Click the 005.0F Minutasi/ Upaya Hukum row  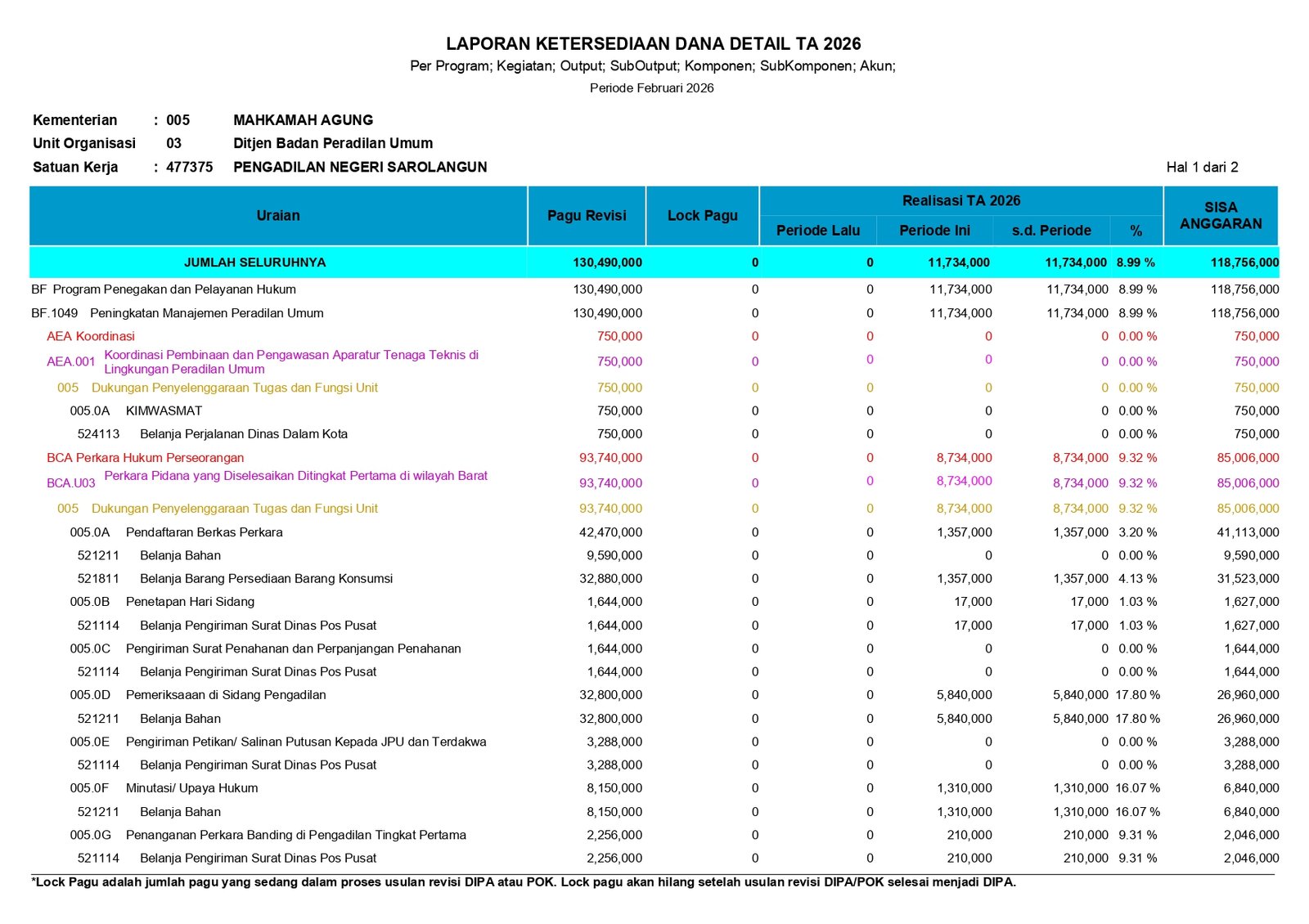pyautogui.click(x=164, y=788)
